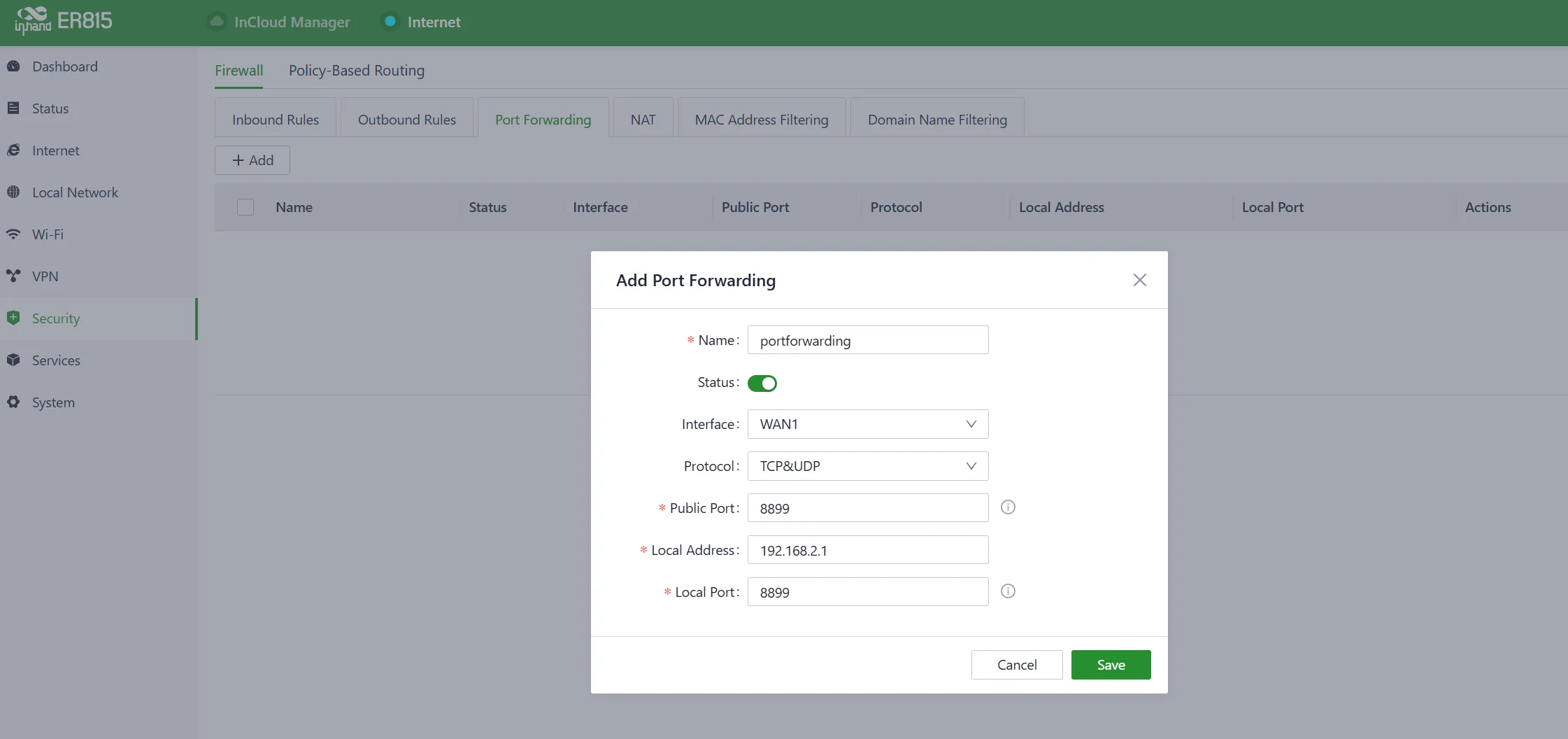1568x739 pixels.
Task: Open the Interface dropdown showing WAN1
Action: 868,424
